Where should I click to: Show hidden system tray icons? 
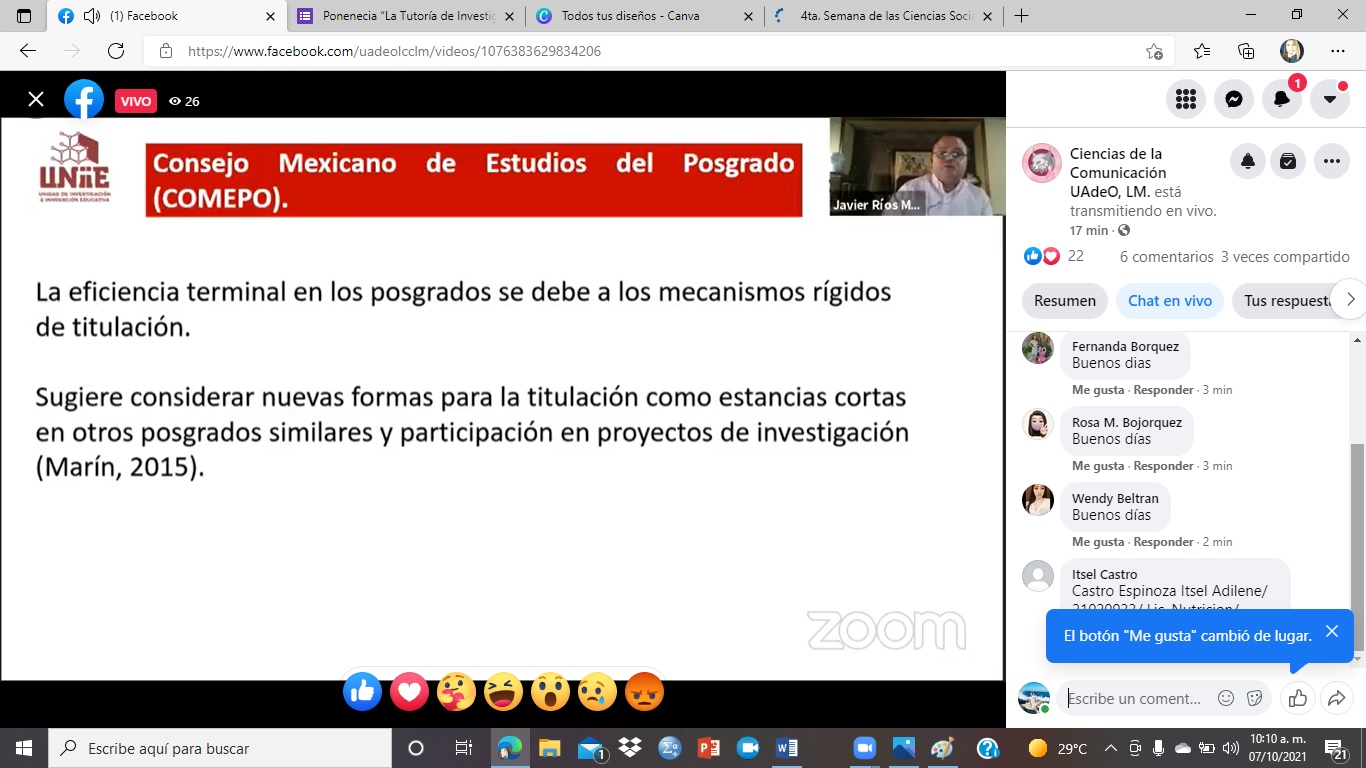coord(1110,748)
